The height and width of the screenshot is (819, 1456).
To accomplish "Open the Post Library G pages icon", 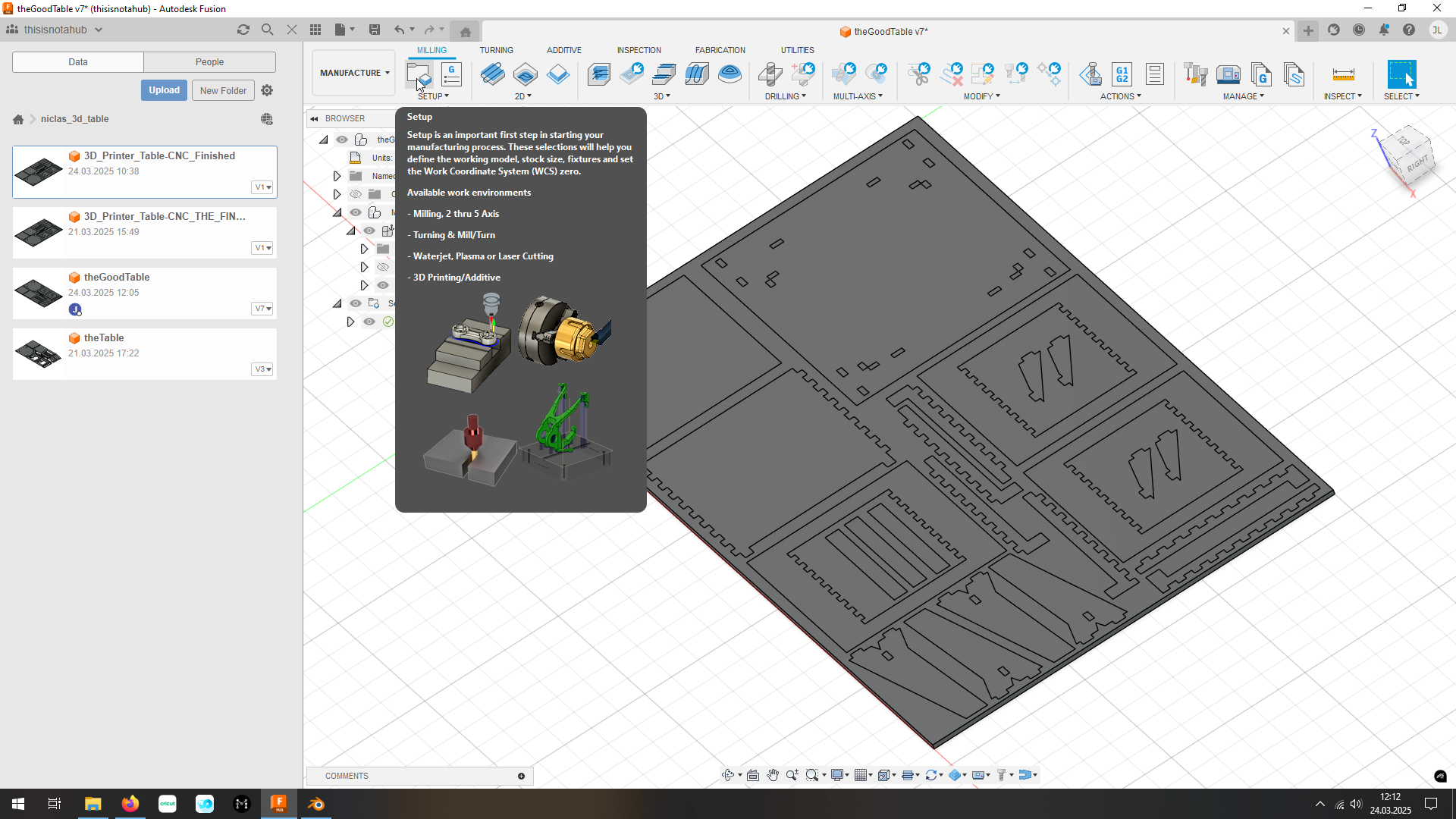I will pyautogui.click(x=1261, y=74).
